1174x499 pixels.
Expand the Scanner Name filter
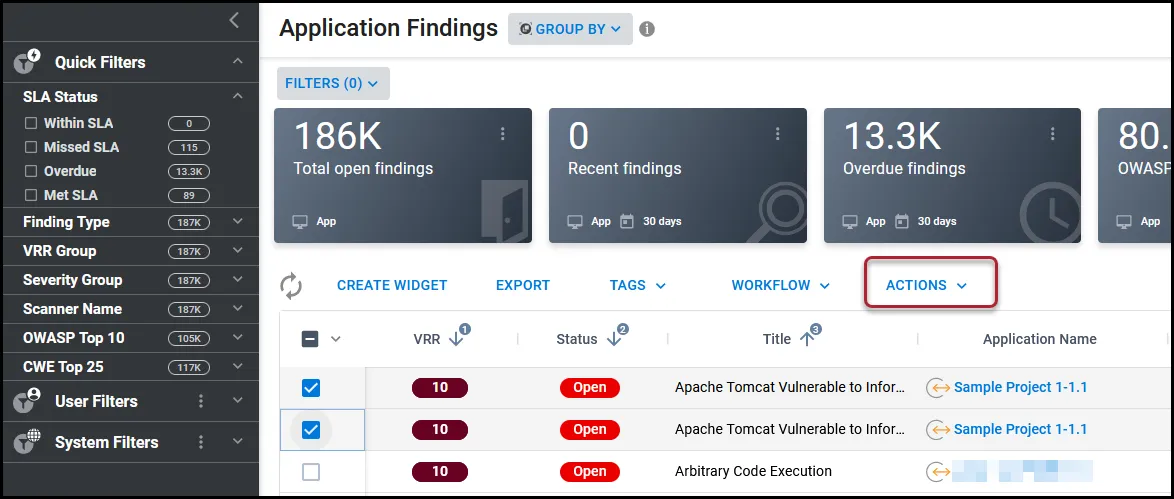(x=237, y=309)
